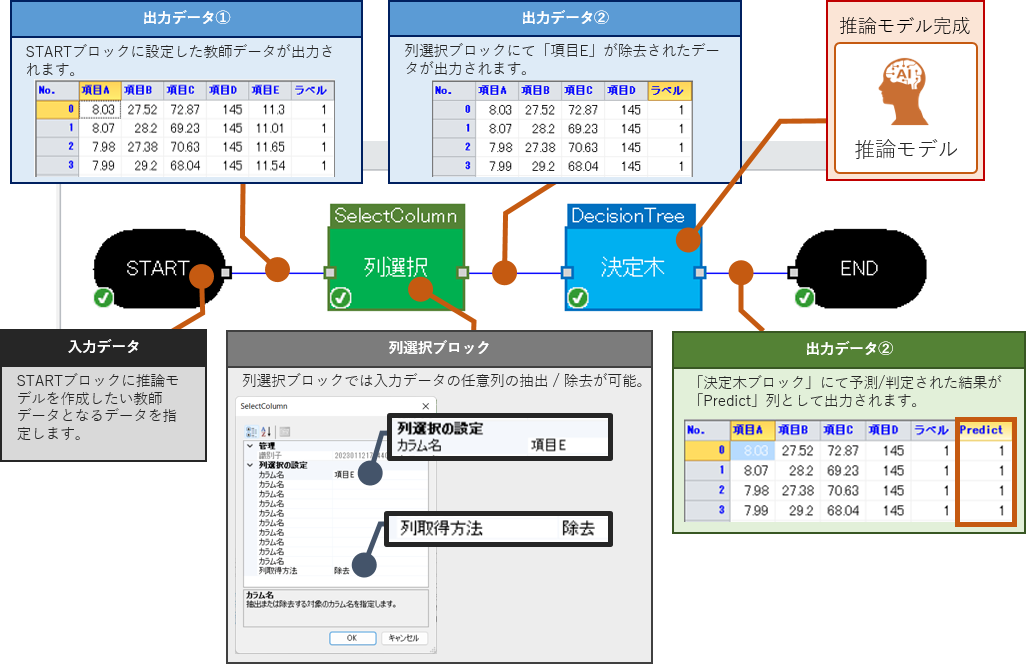
Task: Click the green check mark on 決定木 block
Action: [578, 298]
